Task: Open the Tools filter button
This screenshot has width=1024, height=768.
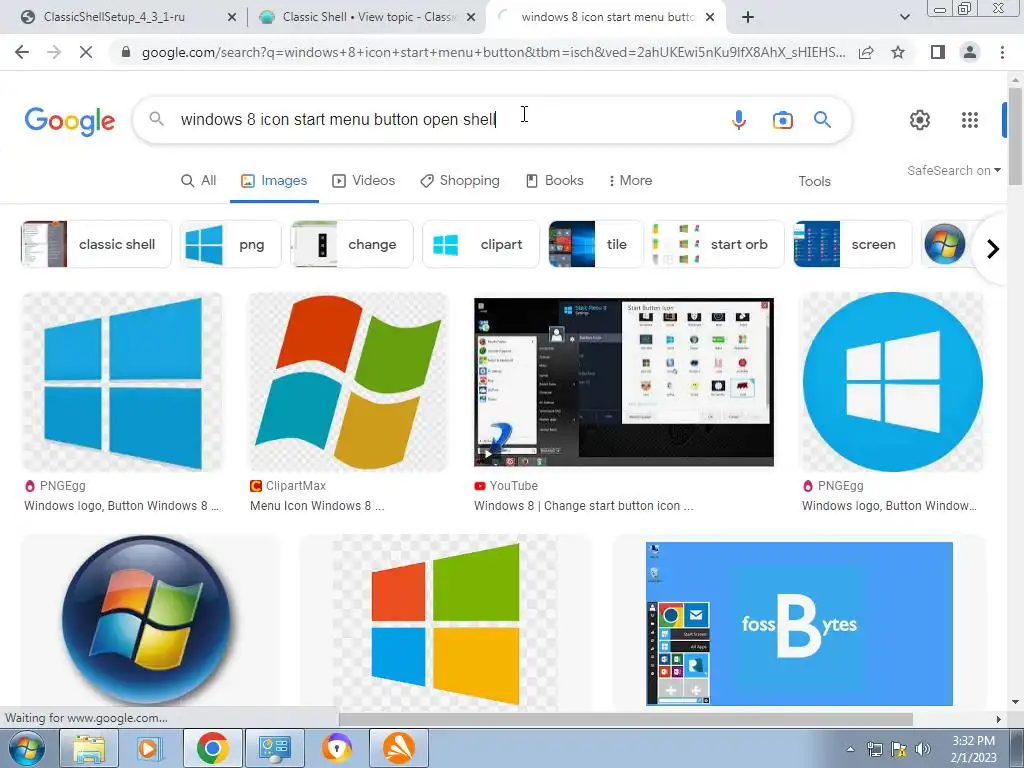Action: point(814,182)
